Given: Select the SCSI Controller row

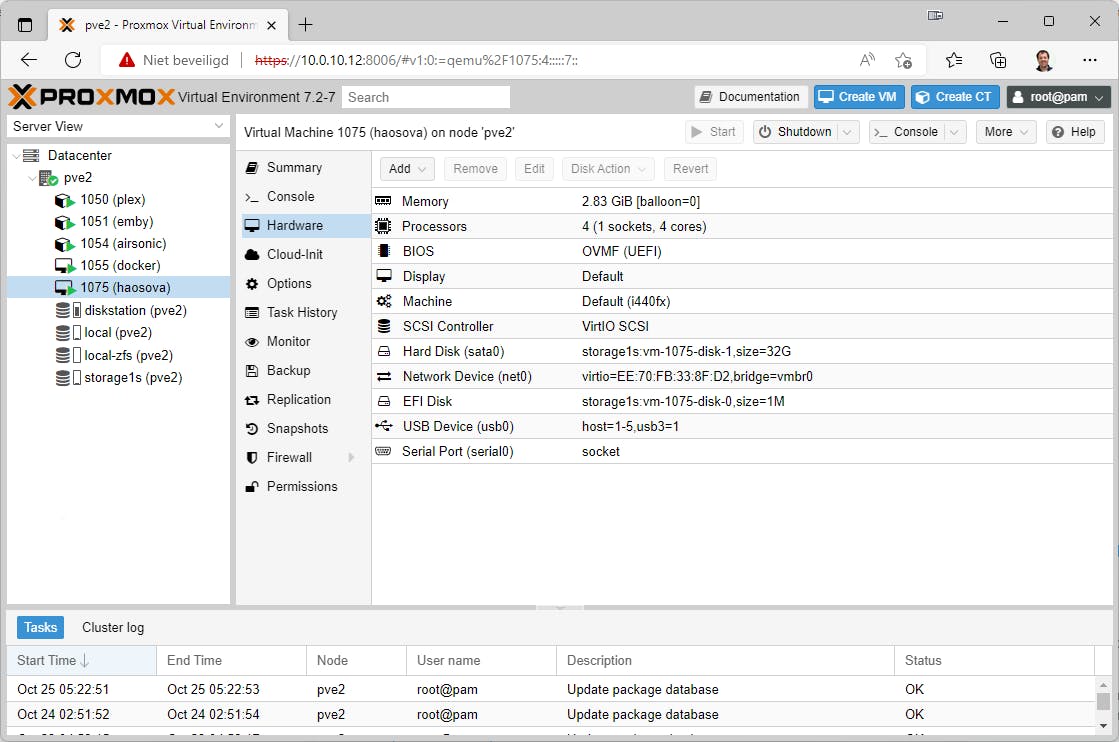Looking at the screenshot, I should [x=742, y=326].
